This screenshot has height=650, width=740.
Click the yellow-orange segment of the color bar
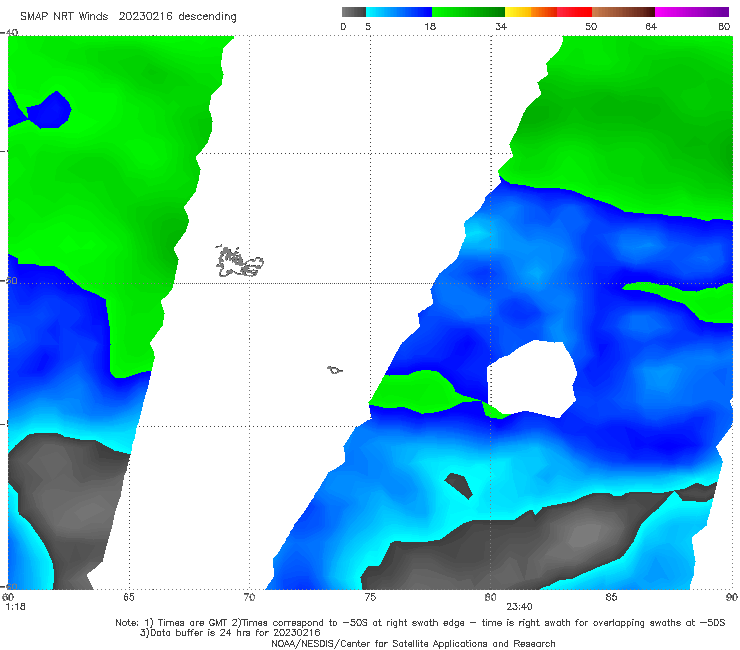(x=530, y=12)
